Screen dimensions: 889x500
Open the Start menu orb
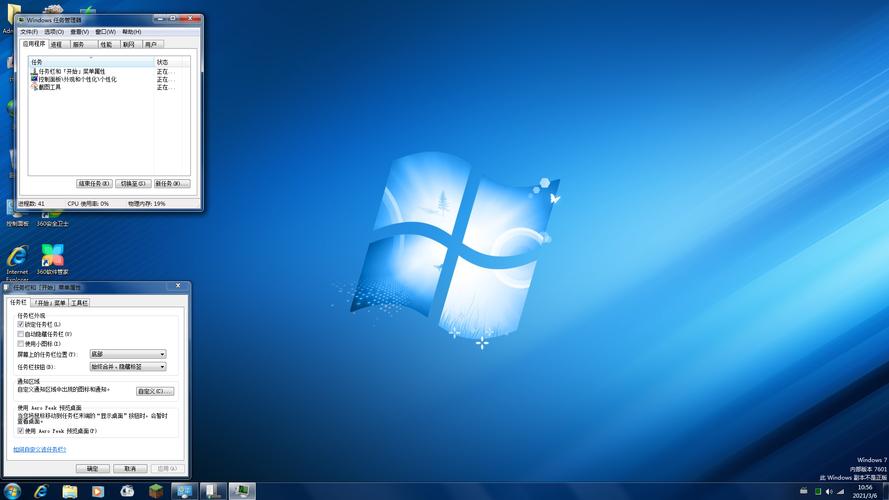coord(12,491)
